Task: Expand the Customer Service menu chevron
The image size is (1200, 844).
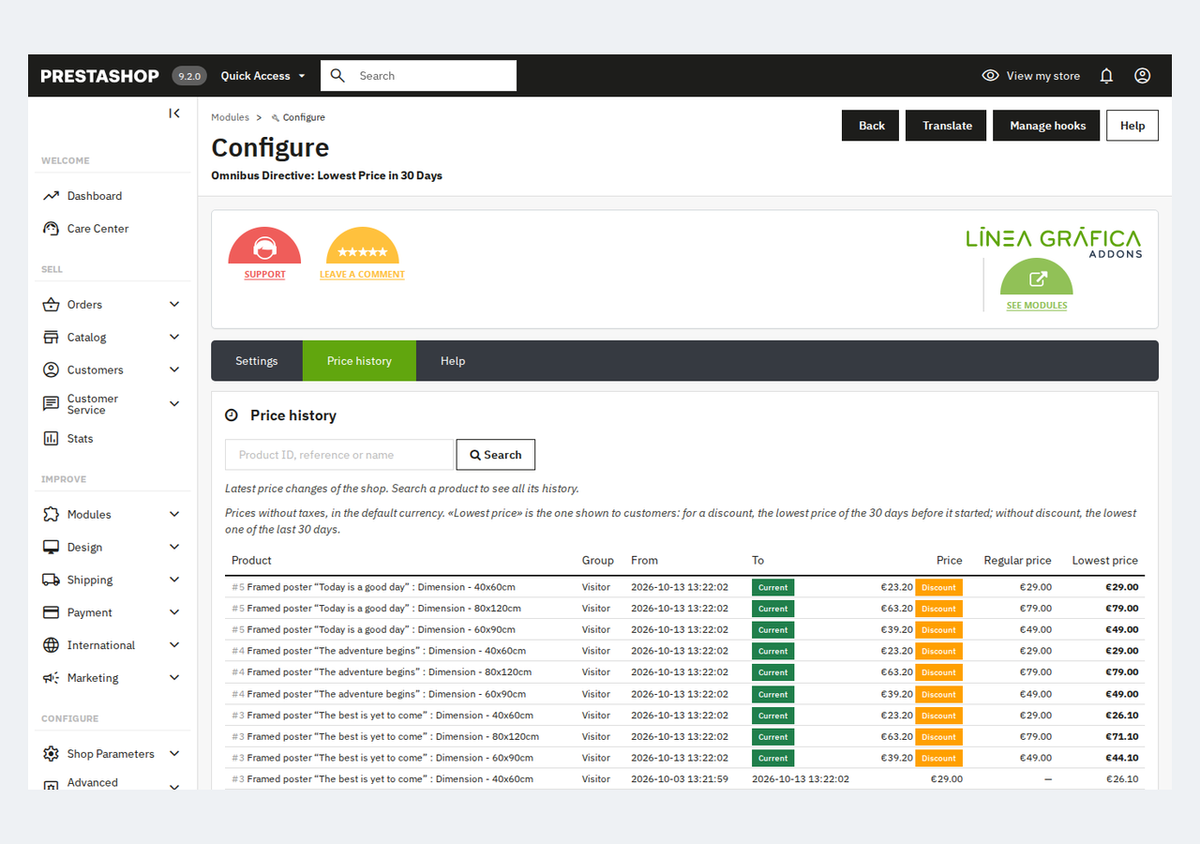Action: (175, 404)
